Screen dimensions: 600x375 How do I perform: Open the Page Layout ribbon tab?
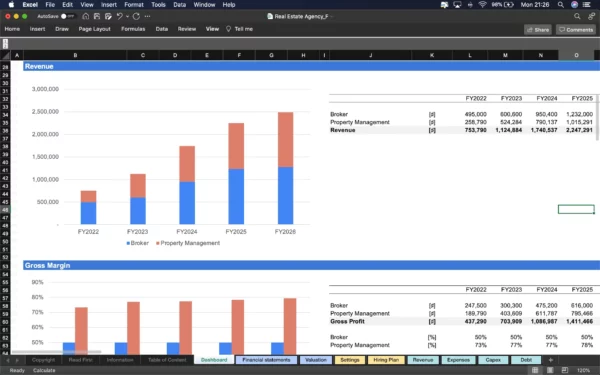(x=95, y=29)
